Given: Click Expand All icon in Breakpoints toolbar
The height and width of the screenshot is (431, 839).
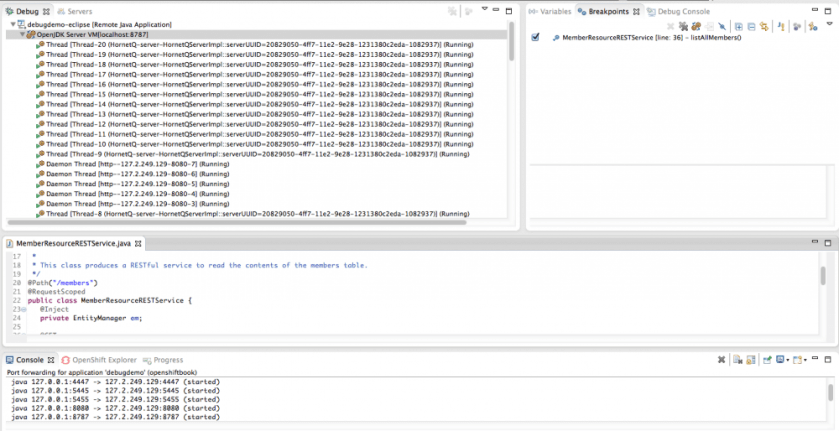Looking at the screenshot, I should pyautogui.click(x=739, y=26).
